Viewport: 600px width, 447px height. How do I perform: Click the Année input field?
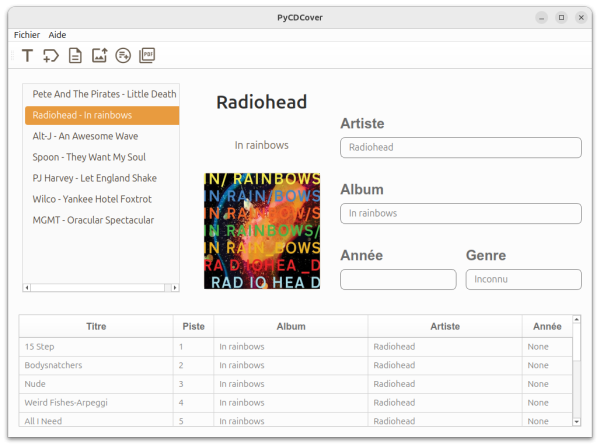[x=398, y=280]
